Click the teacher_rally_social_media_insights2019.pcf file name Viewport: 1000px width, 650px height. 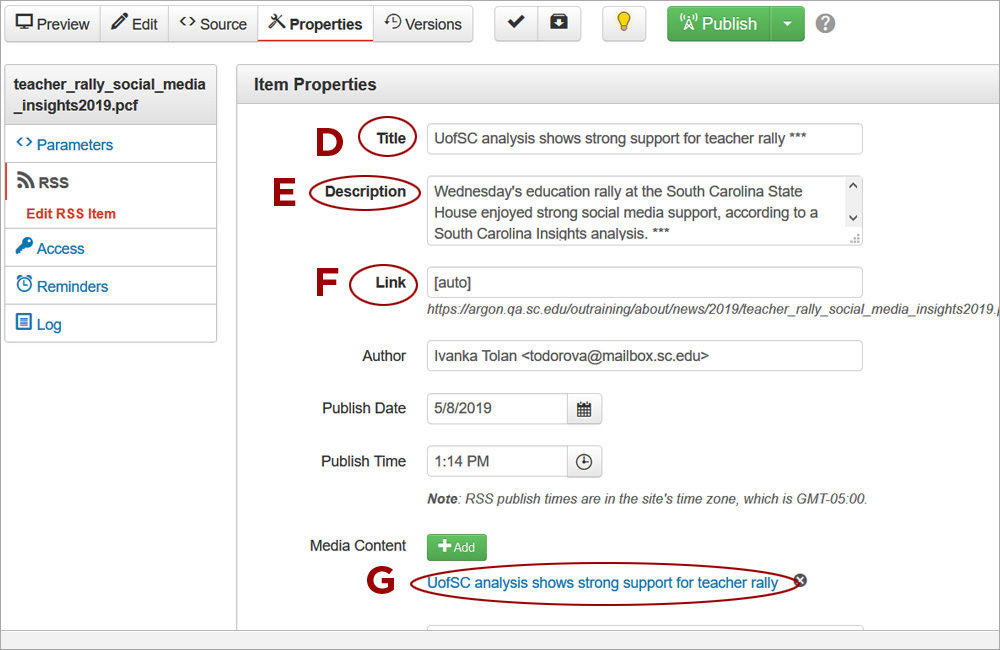(x=109, y=94)
